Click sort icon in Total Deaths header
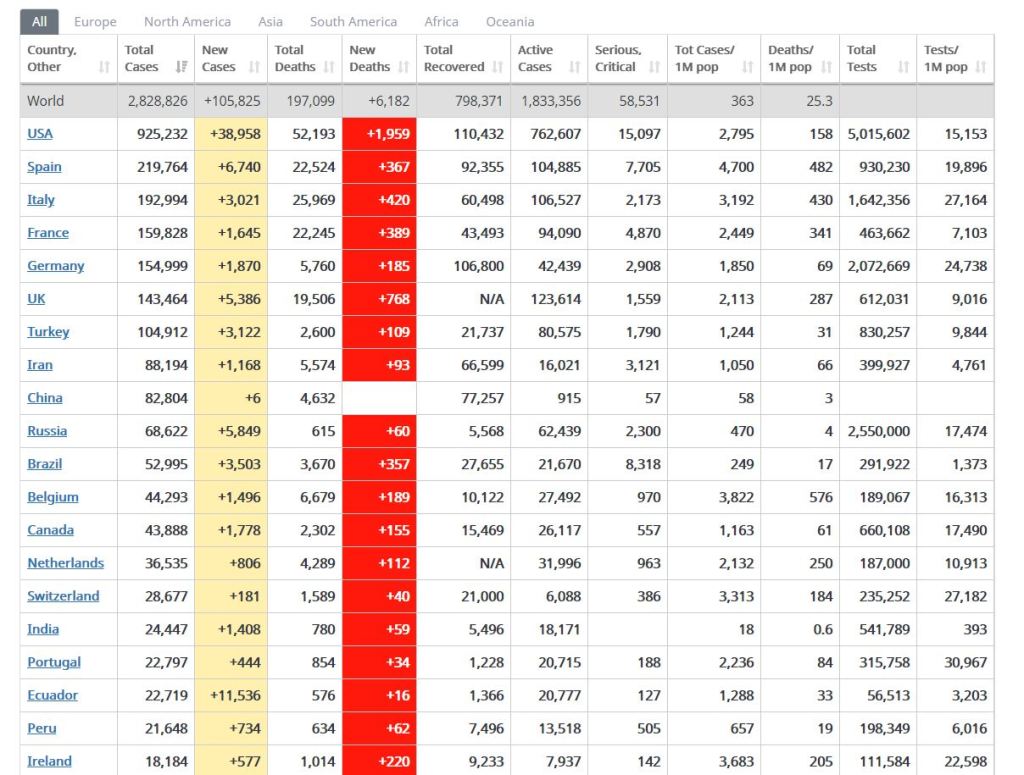The height and width of the screenshot is (775, 1024). [x=329, y=67]
